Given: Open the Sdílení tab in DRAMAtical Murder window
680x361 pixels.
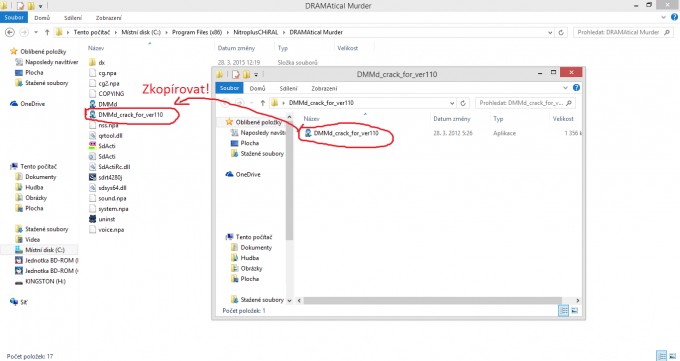Looking at the screenshot, I should pos(73,18).
